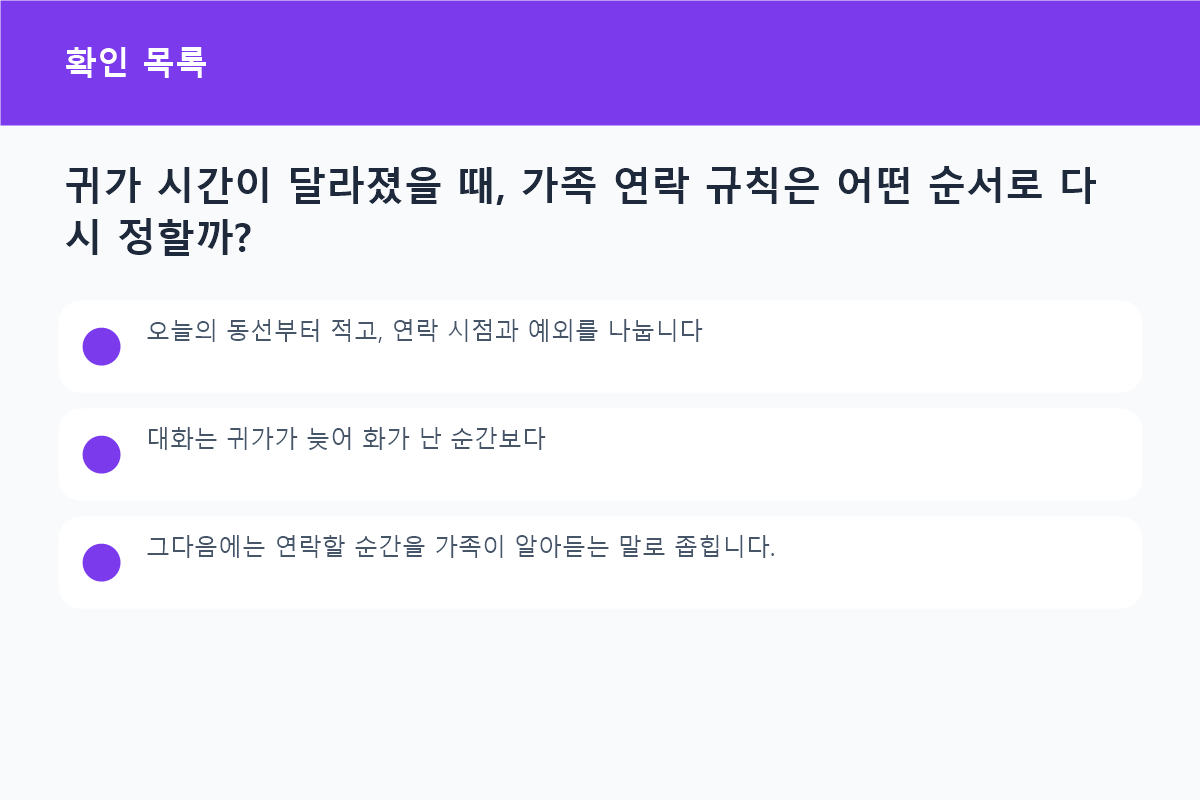
Task: Click the option text '대화는 귀가가 늦어 화가 난 순간보다'
Action: [x=346, y=439]
